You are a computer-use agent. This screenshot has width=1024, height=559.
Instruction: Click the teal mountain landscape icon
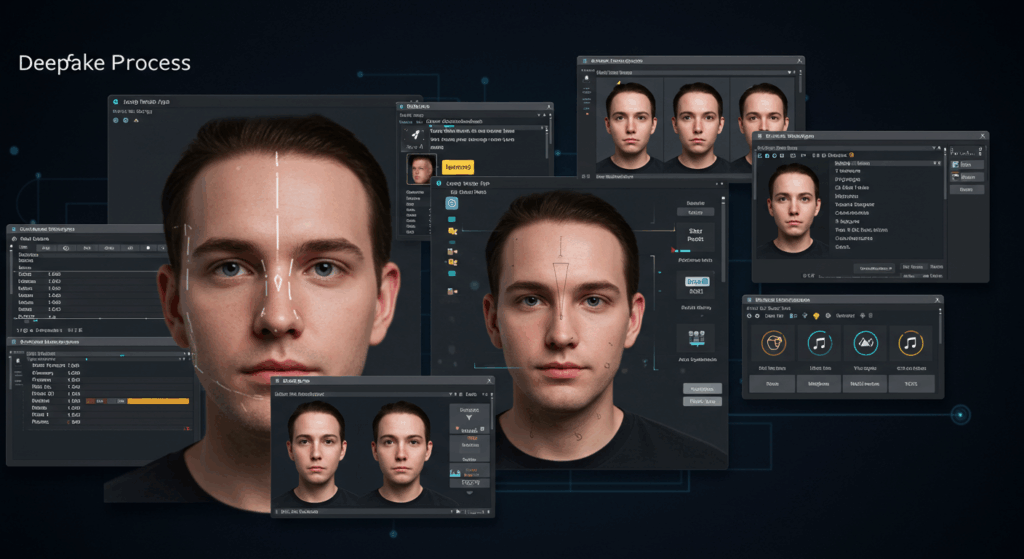864,344
